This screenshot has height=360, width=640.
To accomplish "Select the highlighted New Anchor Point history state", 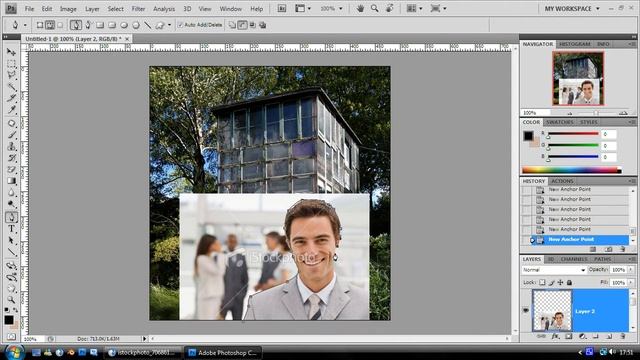I will (580, 240).
